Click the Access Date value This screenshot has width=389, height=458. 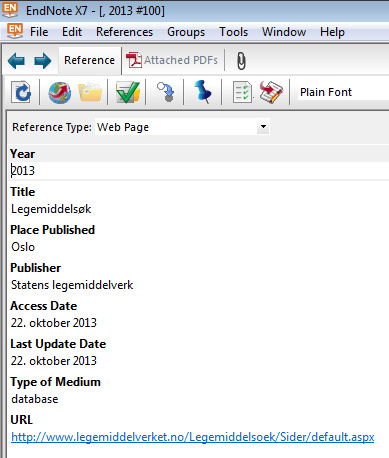(x=54, y=323)
